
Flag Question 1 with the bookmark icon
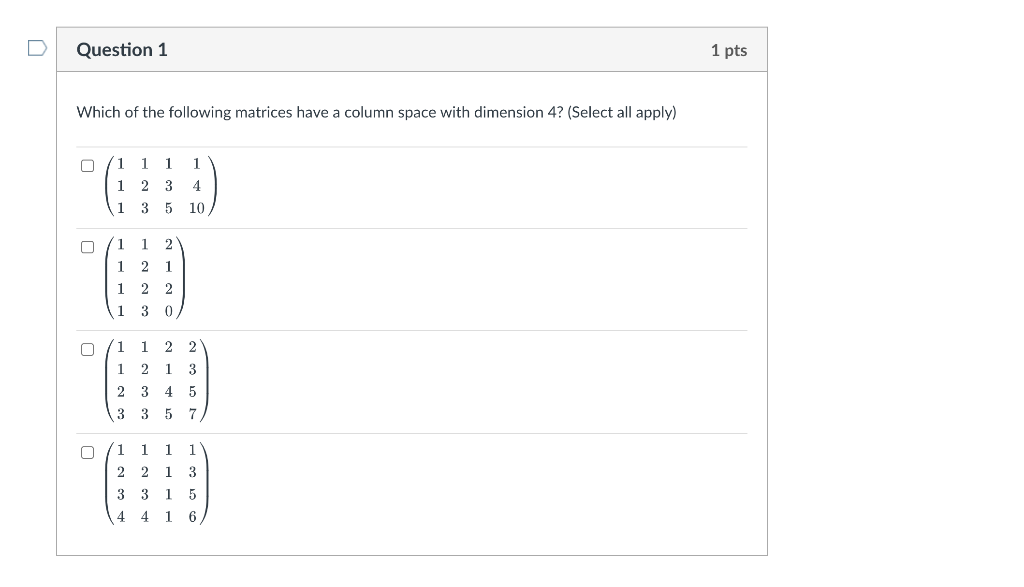pyautogui.click(x=37, y=48)
